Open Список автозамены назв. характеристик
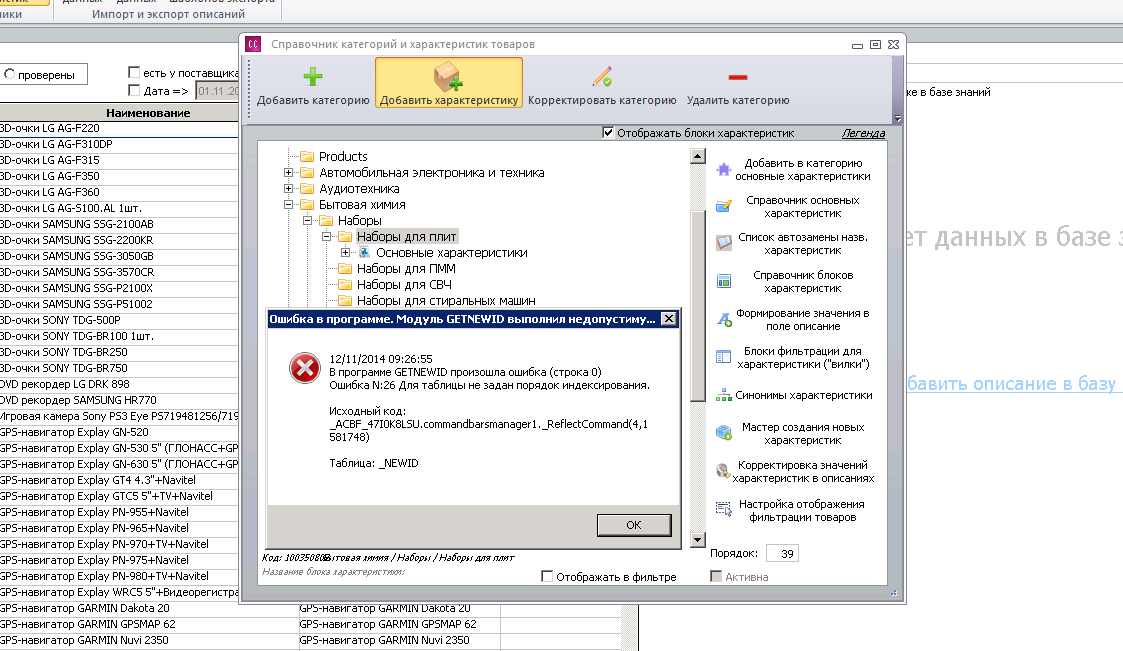Screen dimensions: 1123x651 click(794, 243)
